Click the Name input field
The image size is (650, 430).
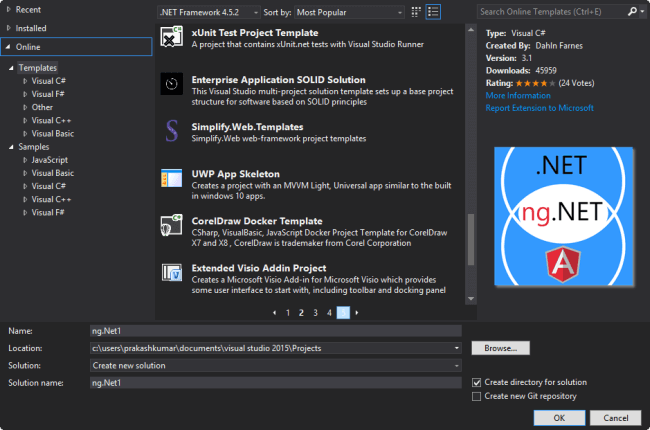click(x=276, y=331)
